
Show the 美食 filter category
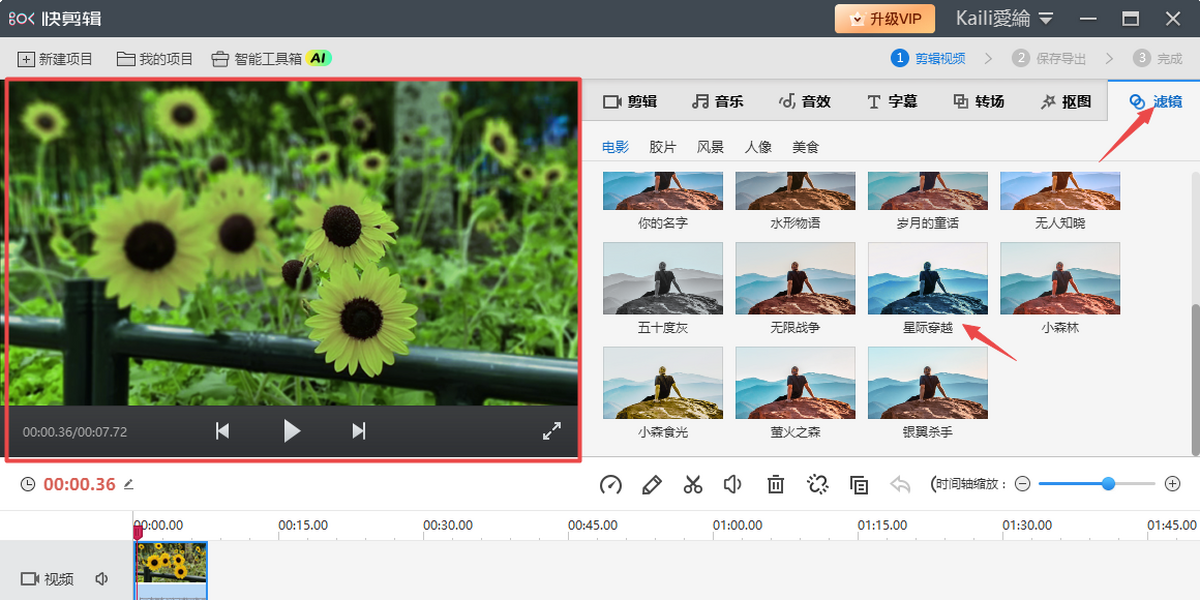click(x=805, y=147)
